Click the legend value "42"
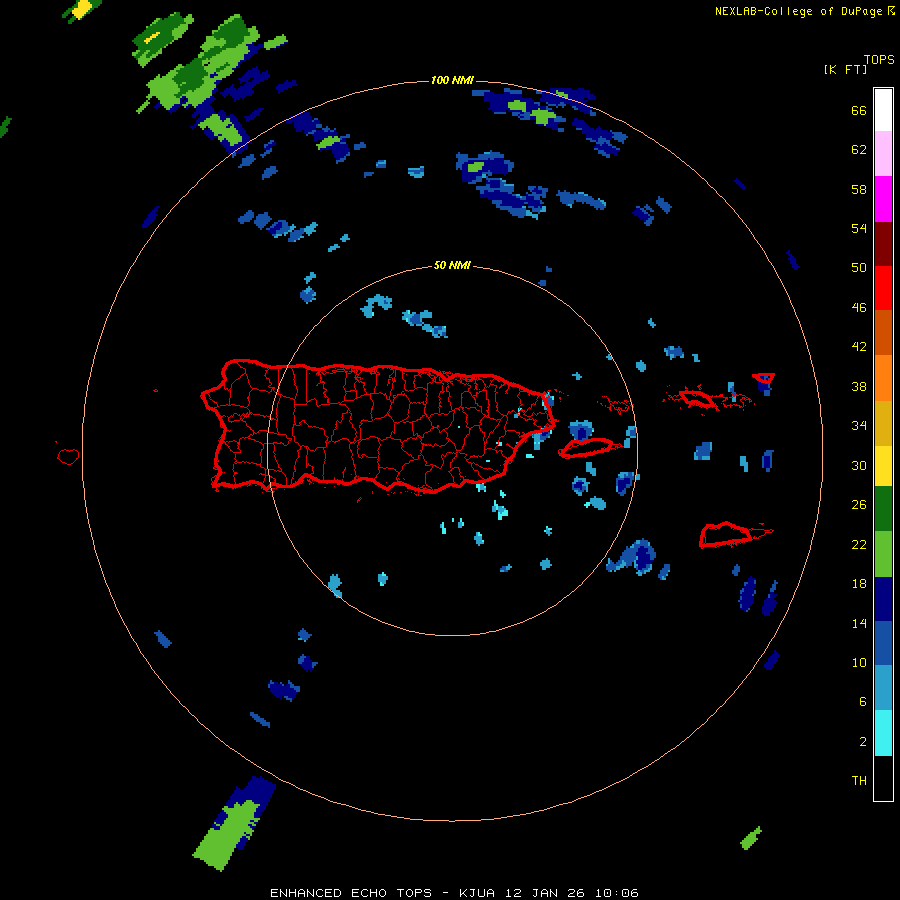This screenshot has height=900, width=900. (x=859, y=347)
